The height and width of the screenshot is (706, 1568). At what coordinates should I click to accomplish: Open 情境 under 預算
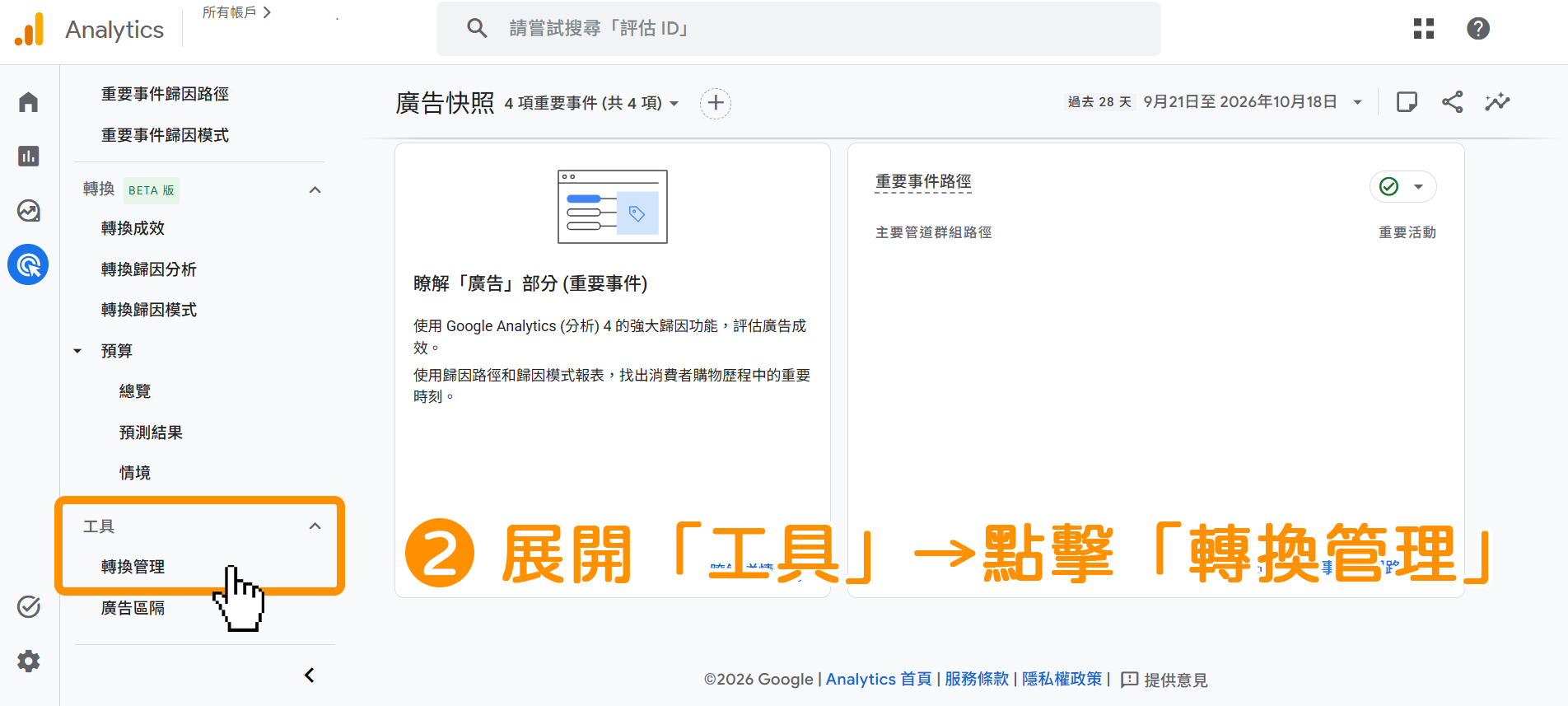point(135,473)
